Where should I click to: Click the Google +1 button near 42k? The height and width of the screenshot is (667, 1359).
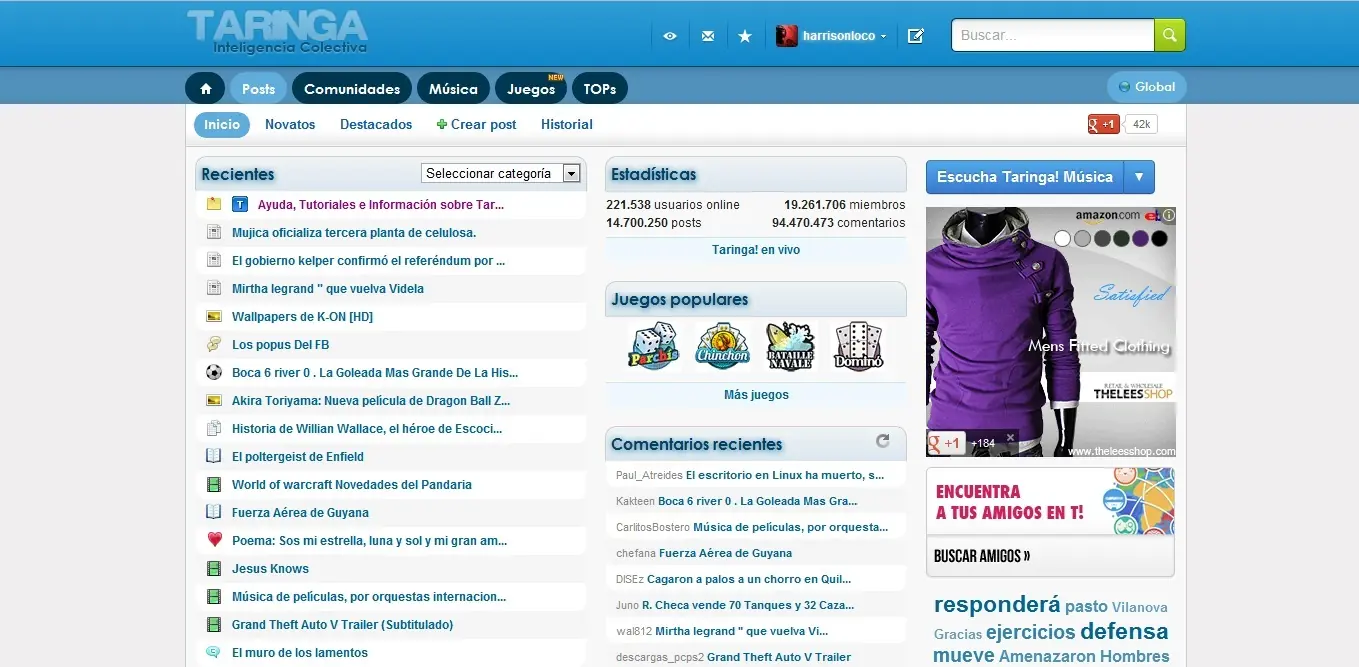click(1104, 124)
